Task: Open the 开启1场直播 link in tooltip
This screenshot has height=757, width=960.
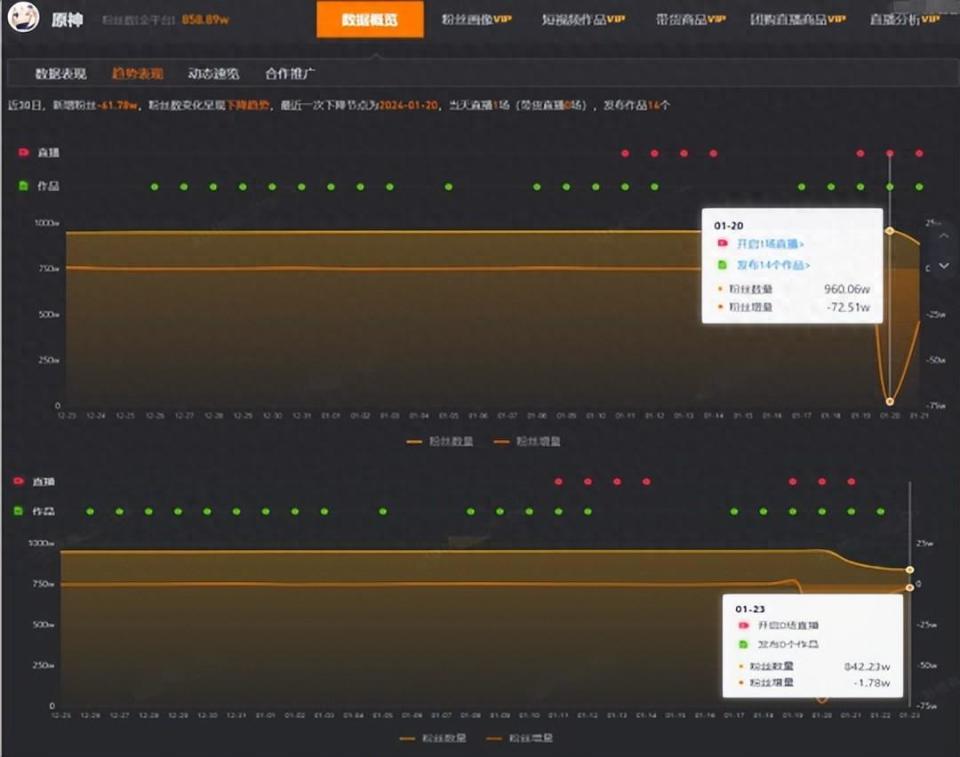Action: click(x=770, y=243)
